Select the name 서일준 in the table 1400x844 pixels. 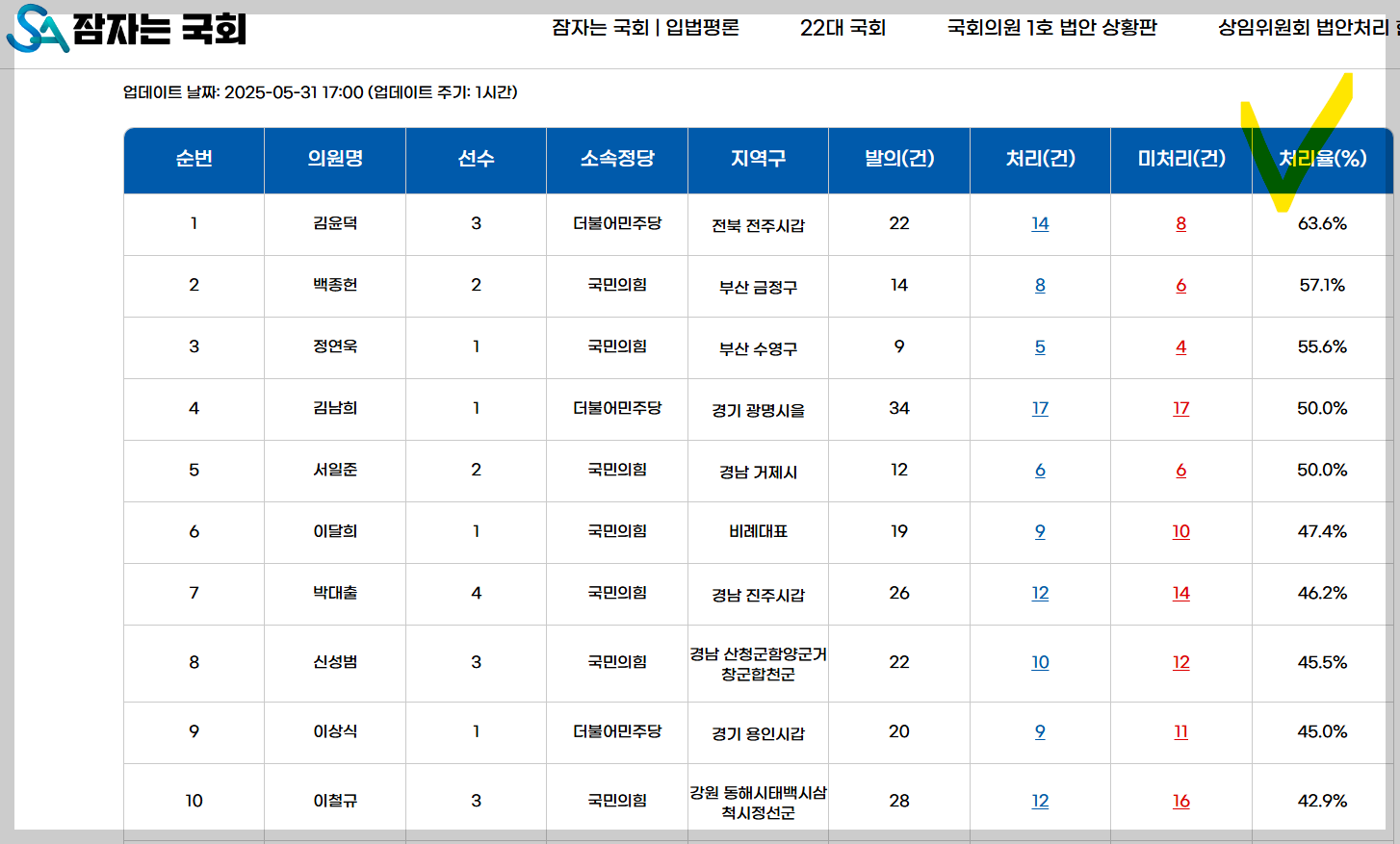coord(335,470)
